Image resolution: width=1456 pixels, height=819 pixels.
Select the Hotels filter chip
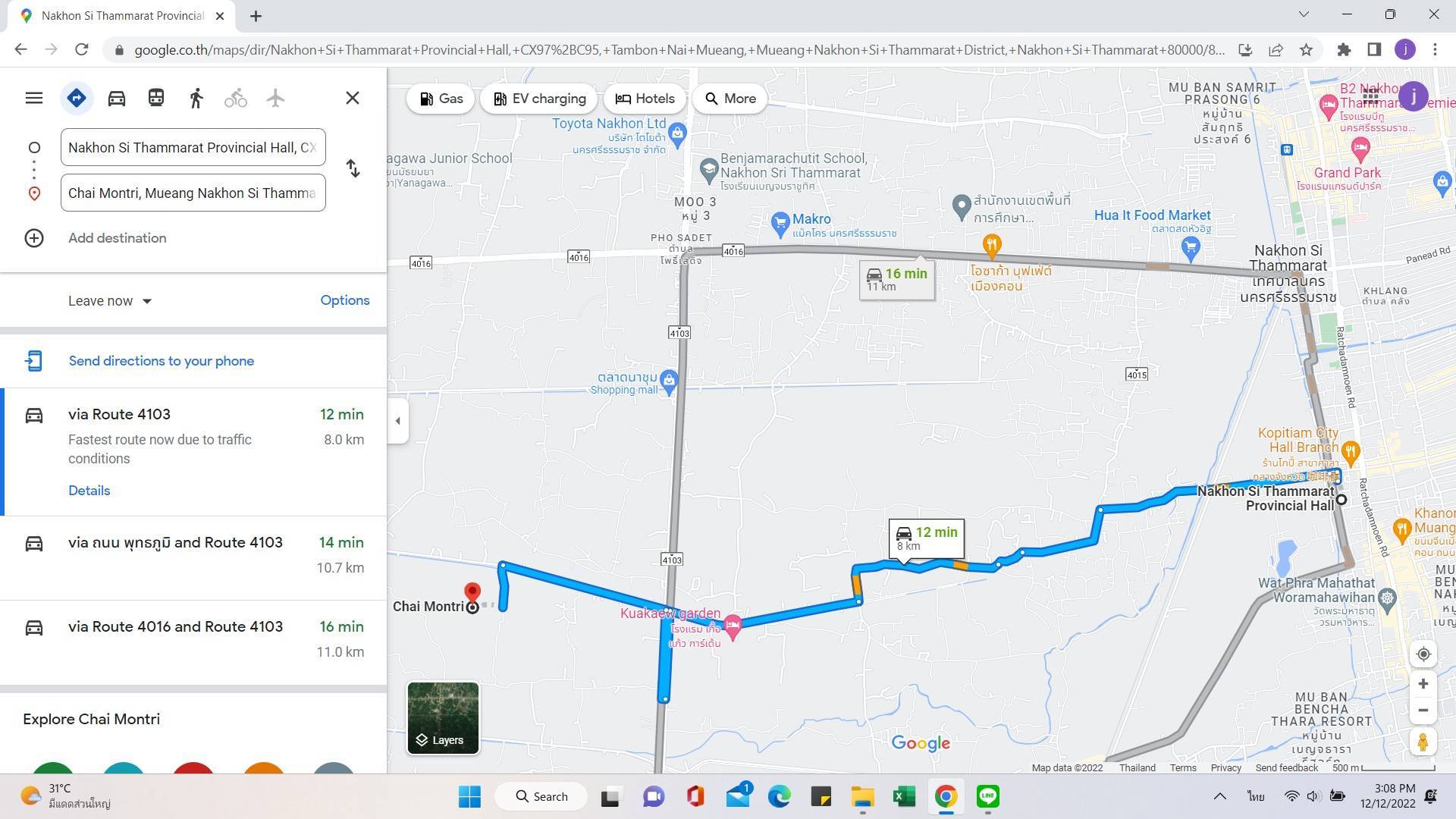click(x=645, y=99)
